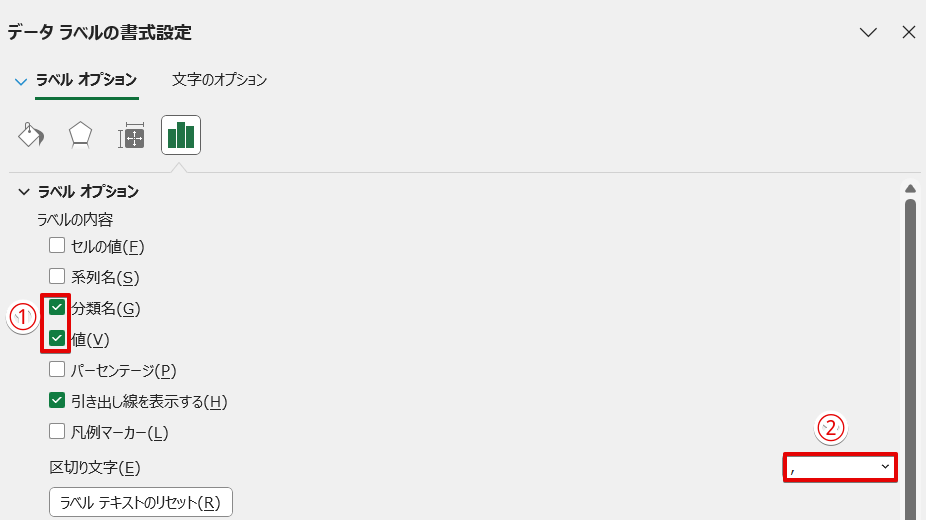The width and height of the screenshot is (926, 520).
Task: Open the task pane options chevron
Action: 868,32
